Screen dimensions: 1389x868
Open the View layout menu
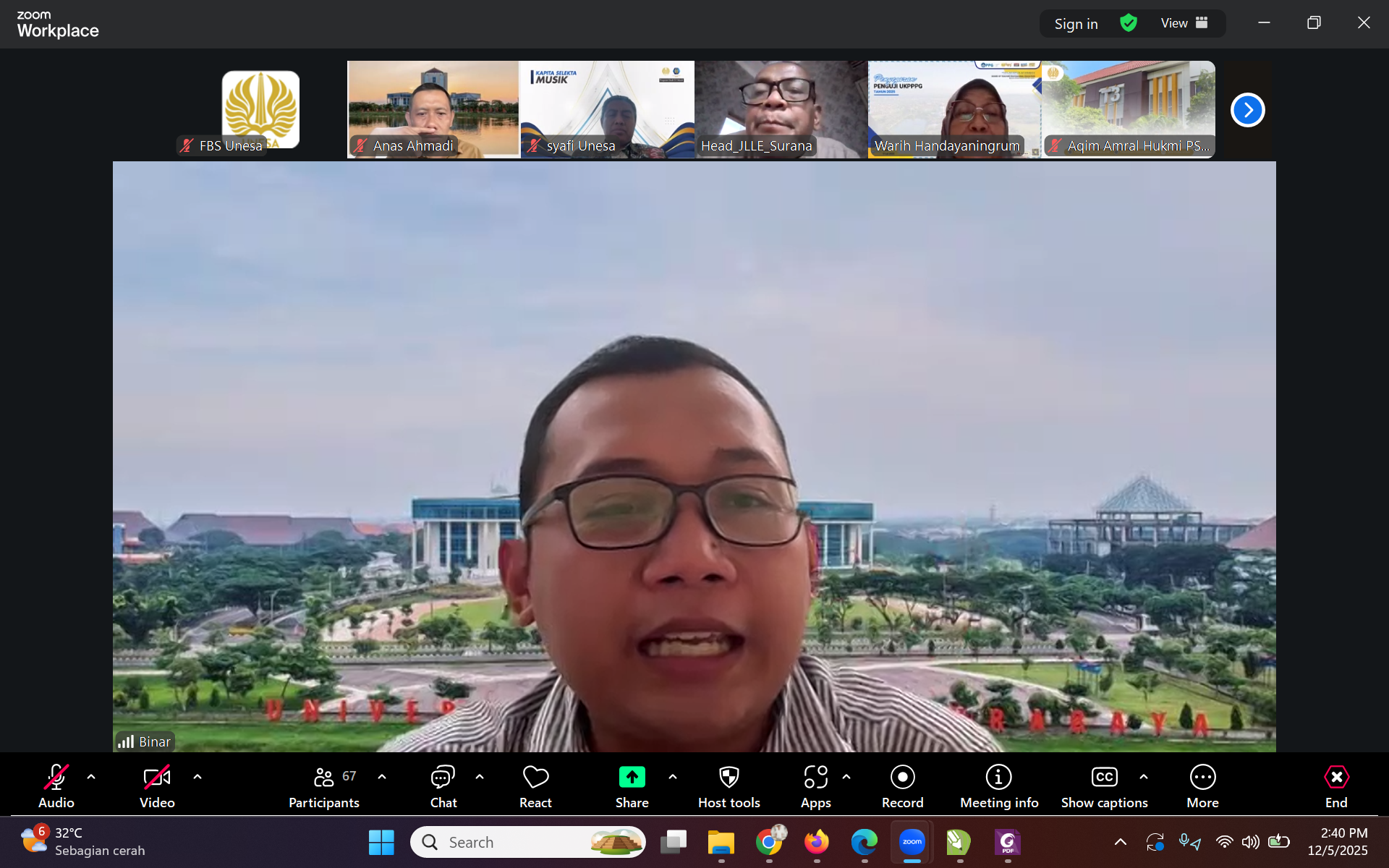coord(1184,23)
